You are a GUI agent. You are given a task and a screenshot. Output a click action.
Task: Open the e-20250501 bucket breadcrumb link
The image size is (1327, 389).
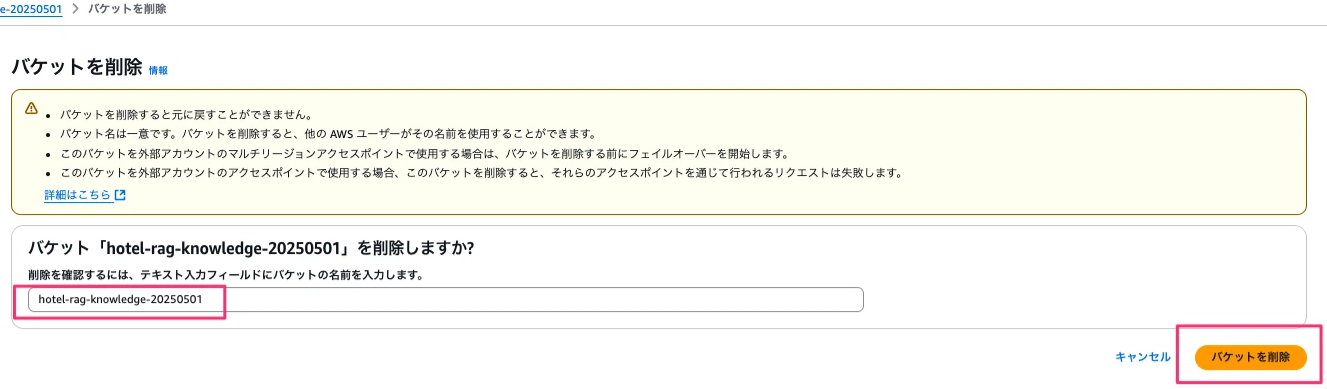(31, 9)
